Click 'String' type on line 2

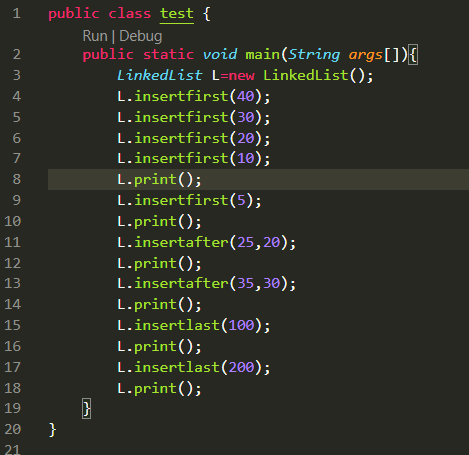coord(314,54)
